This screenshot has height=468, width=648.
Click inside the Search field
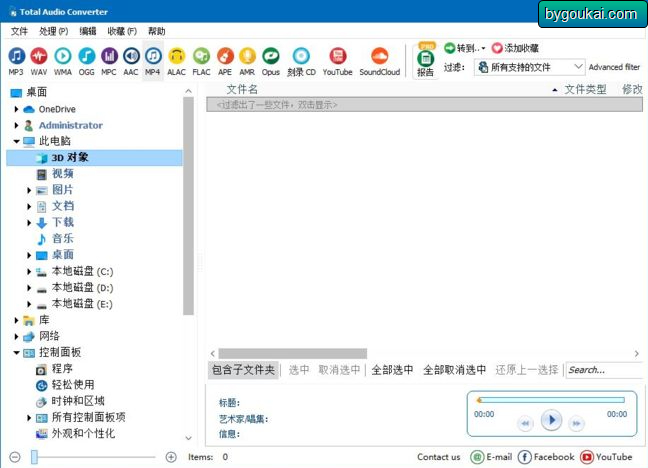(x=604, y=370)
